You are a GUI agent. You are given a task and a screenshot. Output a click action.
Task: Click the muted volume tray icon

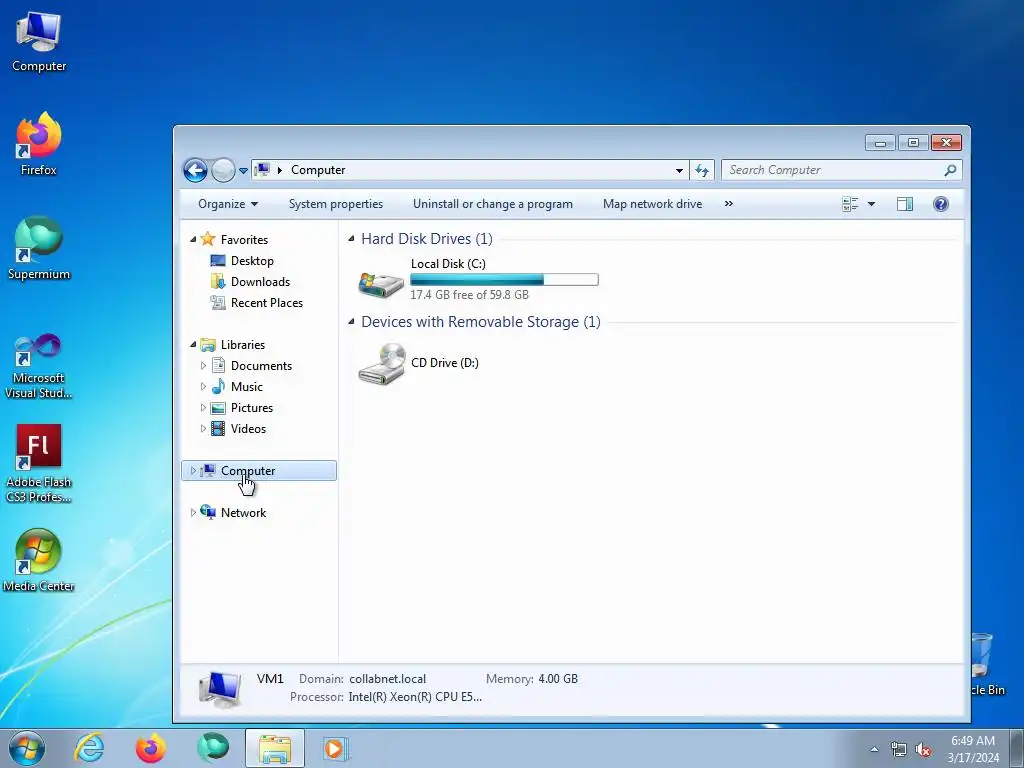(x=923, y=750)
